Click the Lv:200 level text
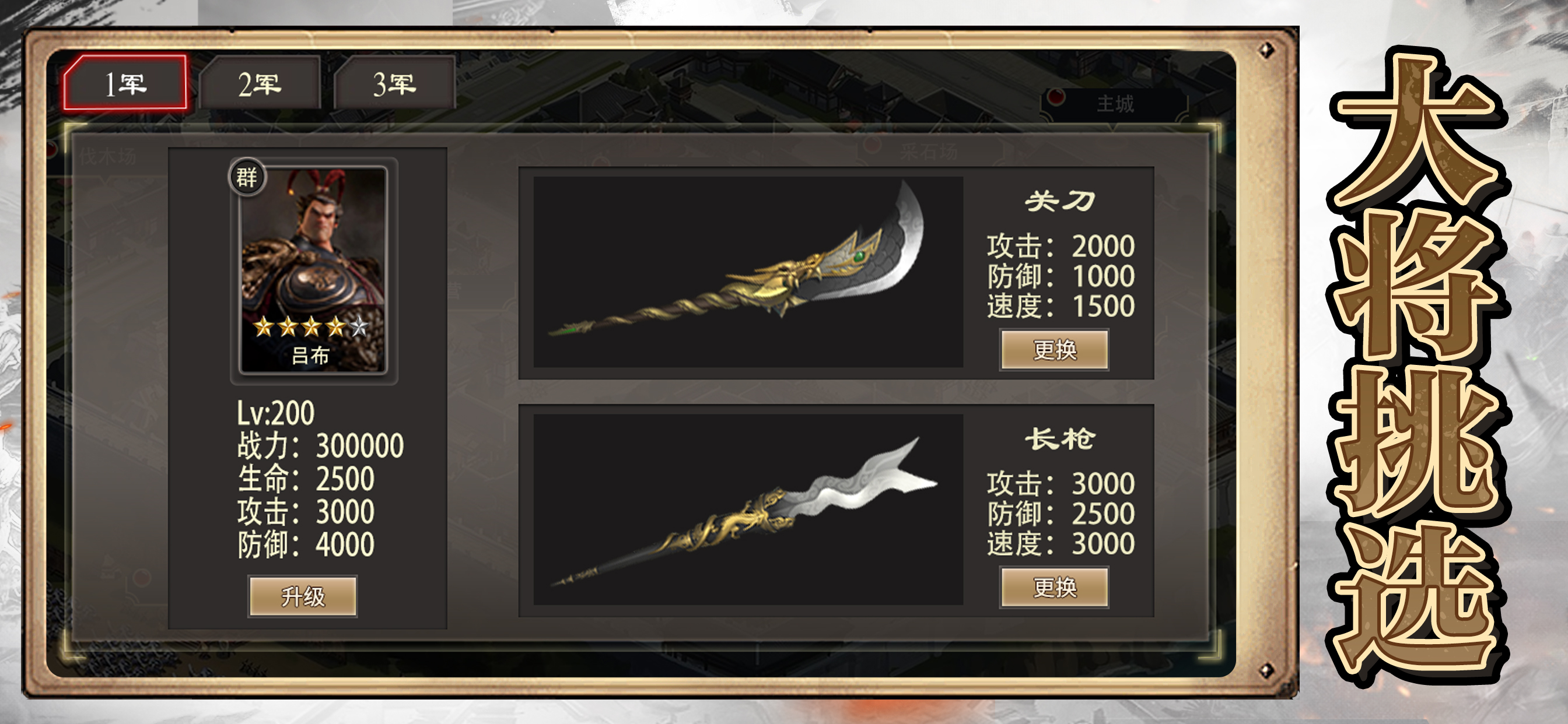The image size is (1568, 724). click(x=275, y=413)
